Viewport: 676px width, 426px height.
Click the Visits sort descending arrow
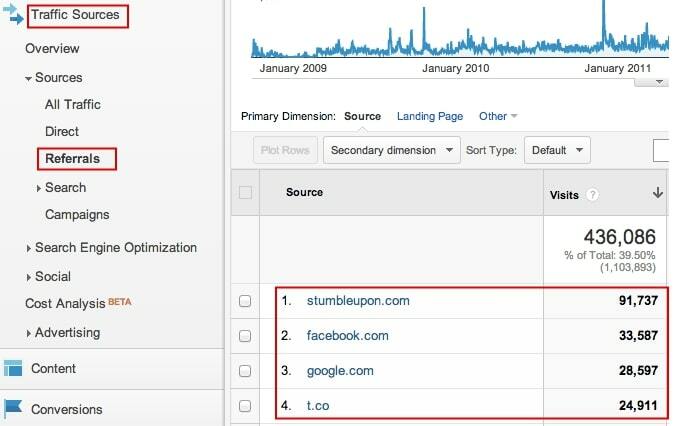657,193
